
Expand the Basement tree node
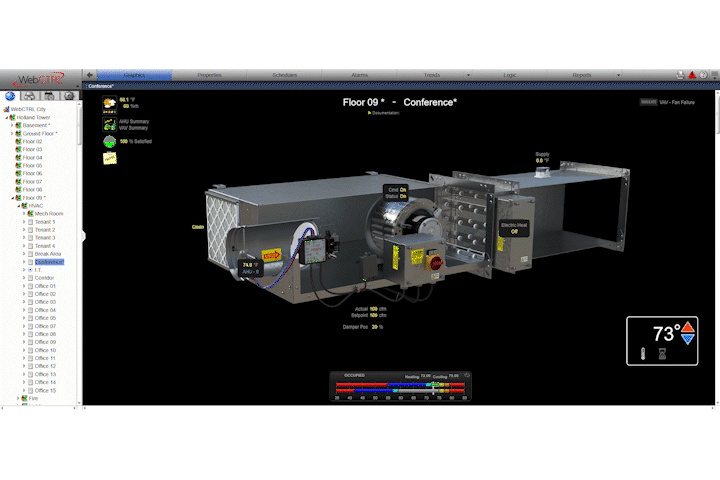tap(12, 125)
